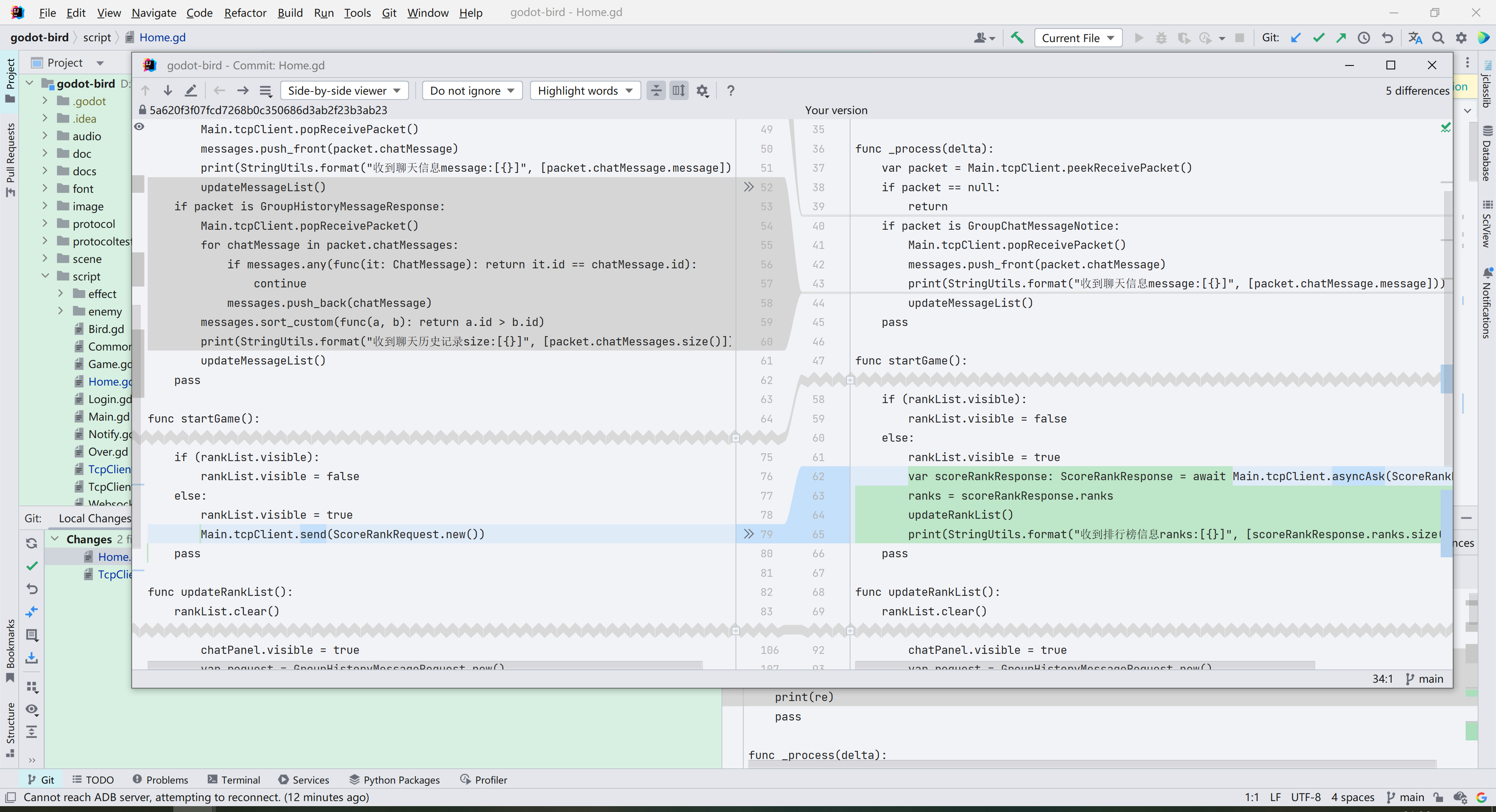Toggle collapse unchanged fragments in diff viewer
The width and height of the screenshot is (1496, 812).
[x=656, y=90]
